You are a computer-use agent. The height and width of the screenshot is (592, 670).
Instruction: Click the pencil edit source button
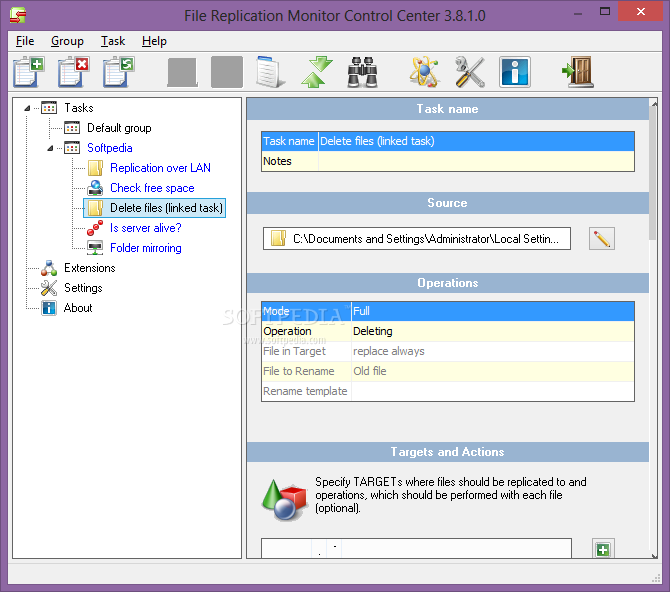coord(602,239)
